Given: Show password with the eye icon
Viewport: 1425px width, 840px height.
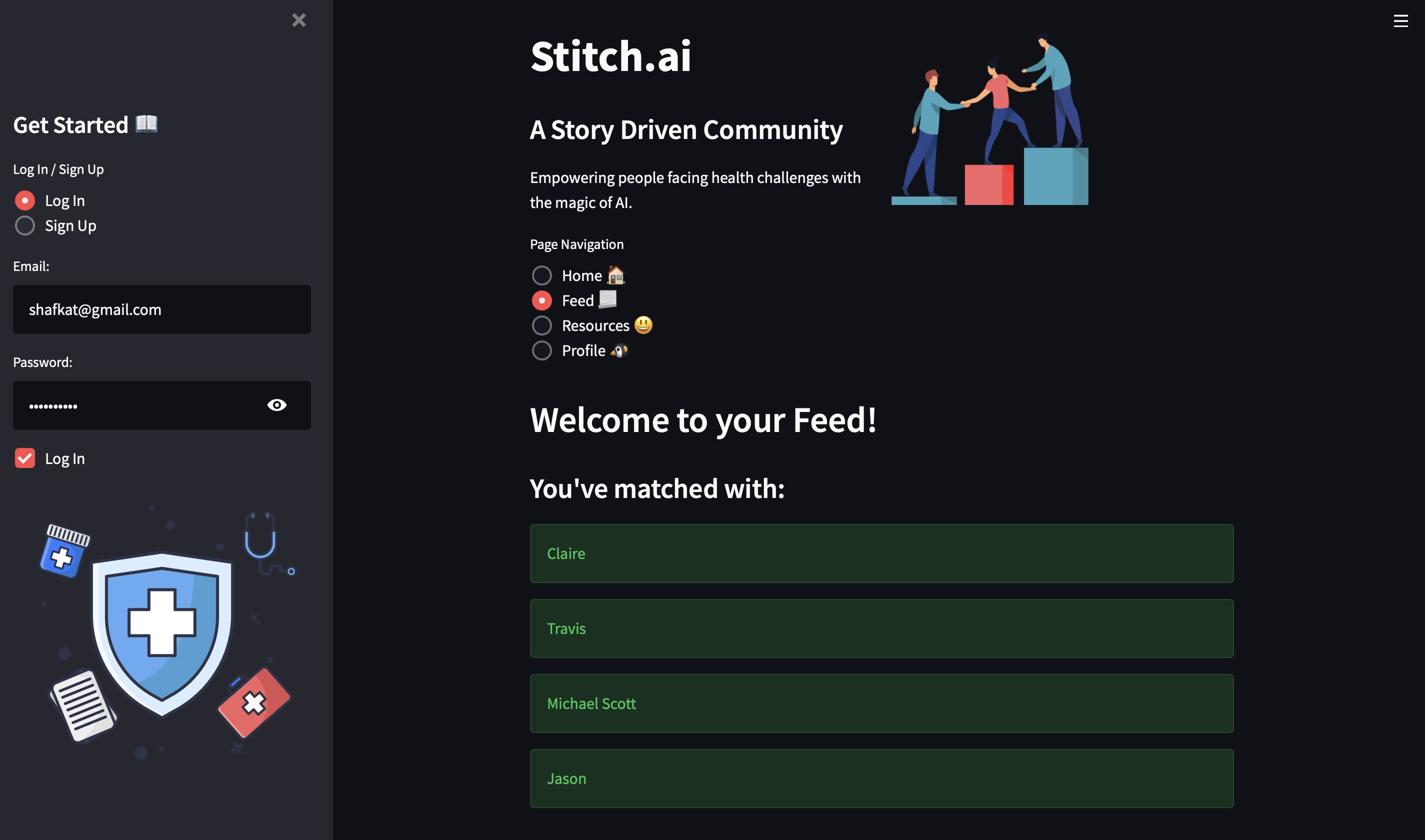Looking at the screenshot, I should 276,405.
